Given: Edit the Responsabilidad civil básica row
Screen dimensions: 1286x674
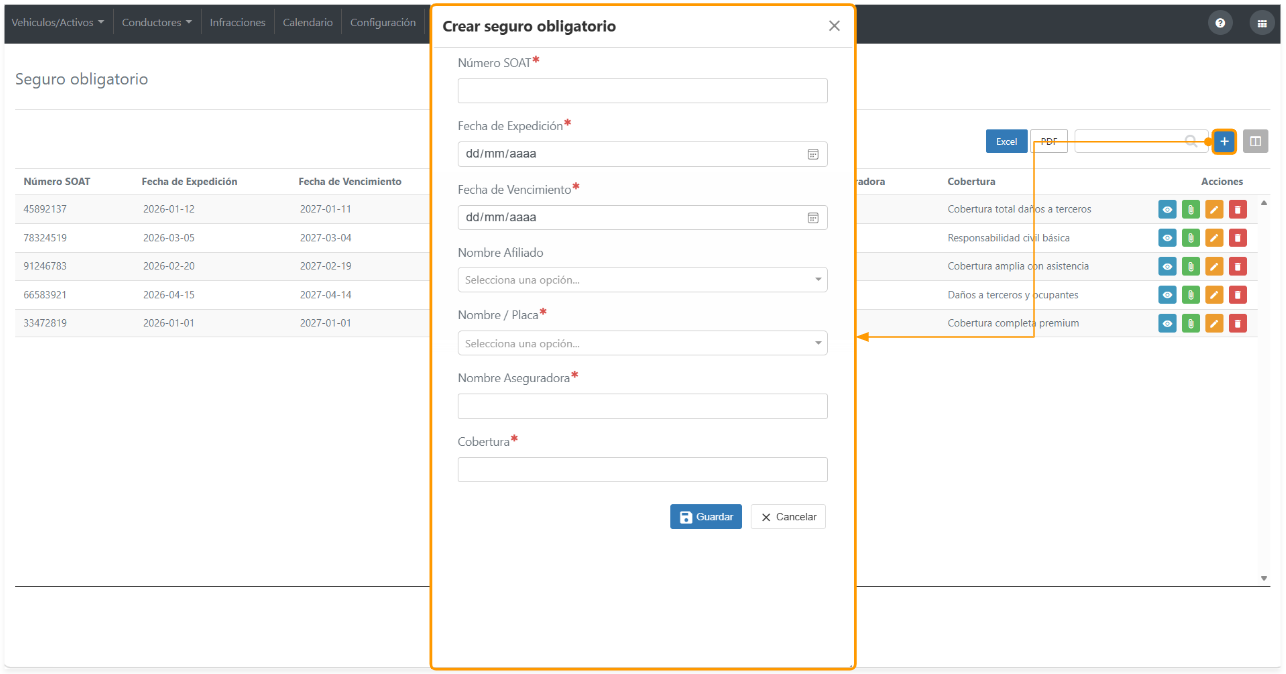Looking at the screenshot, I should pos(1214,238).
